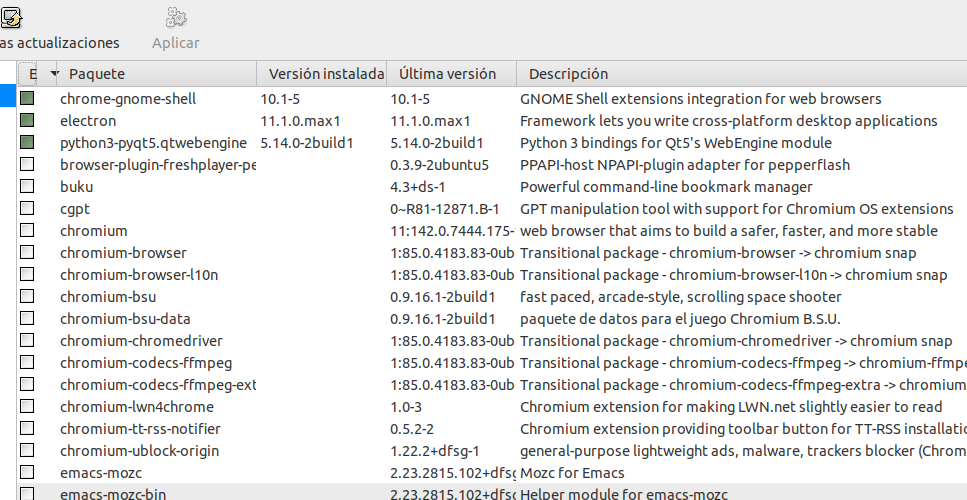Click the Aplicar gears icon
This screenshot has width=967, height=500.
[x=176, y=16]
